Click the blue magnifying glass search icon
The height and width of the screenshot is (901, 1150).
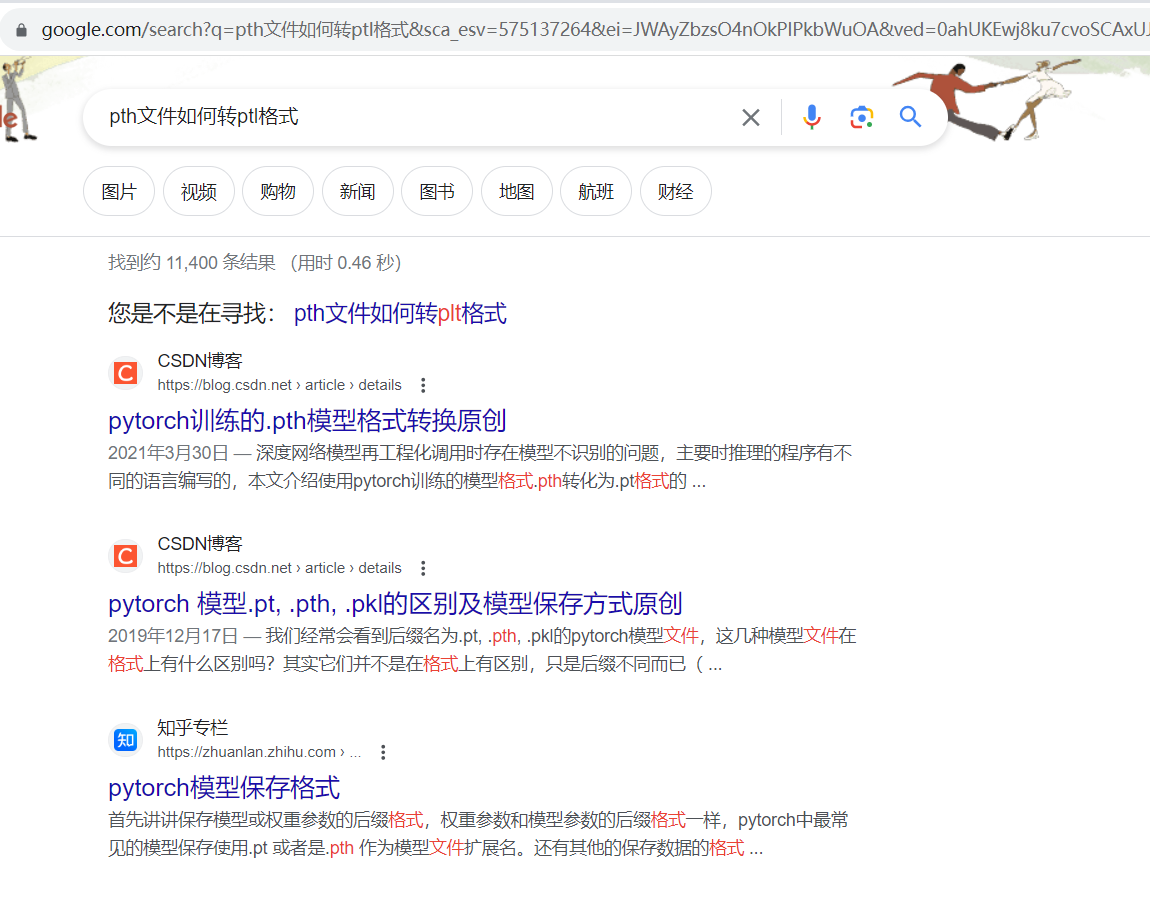tap(909, 117)
